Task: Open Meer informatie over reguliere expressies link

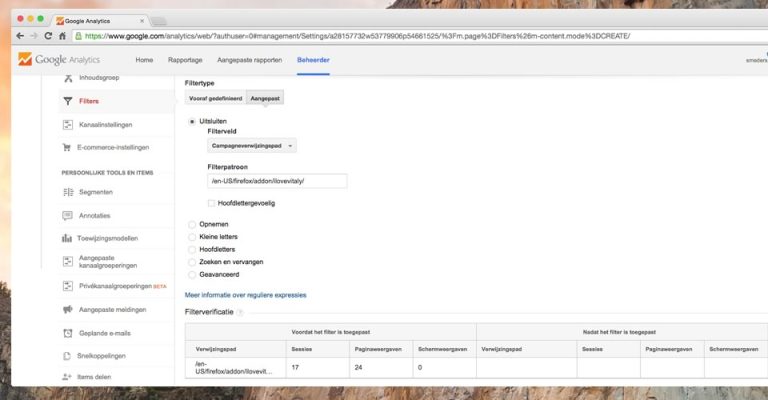Action: coord(245,295)
